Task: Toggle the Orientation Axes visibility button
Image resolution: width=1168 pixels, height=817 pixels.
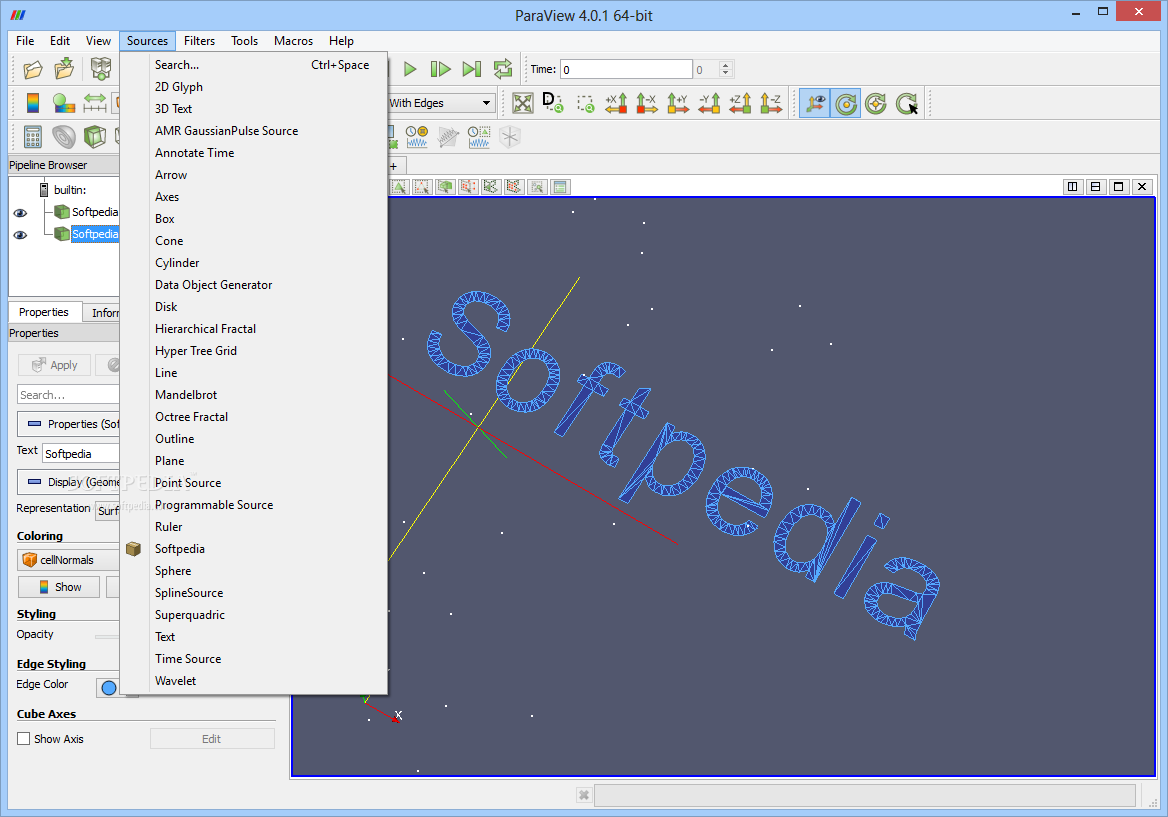Action: [x=815, y=104]
